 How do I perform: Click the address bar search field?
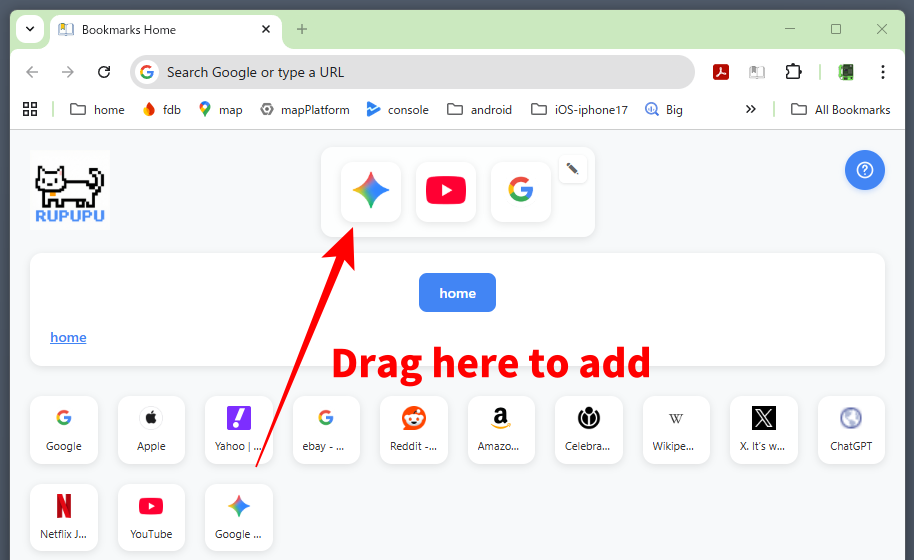(x=412, y=72)
